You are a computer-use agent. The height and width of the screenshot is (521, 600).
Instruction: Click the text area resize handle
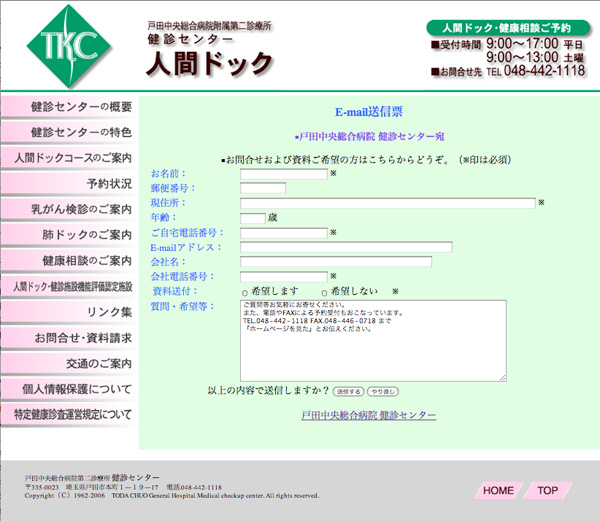coord(503,378)
